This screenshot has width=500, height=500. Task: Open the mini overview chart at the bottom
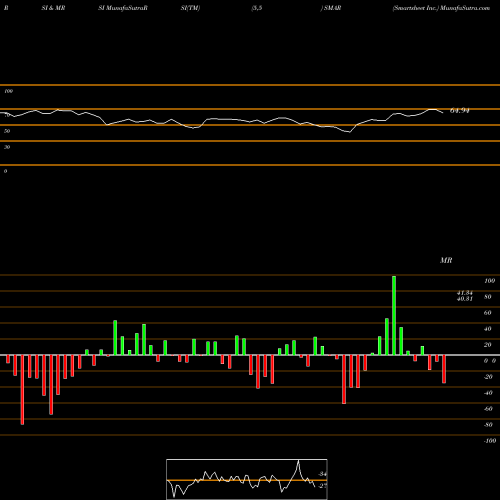coord(247,479)
